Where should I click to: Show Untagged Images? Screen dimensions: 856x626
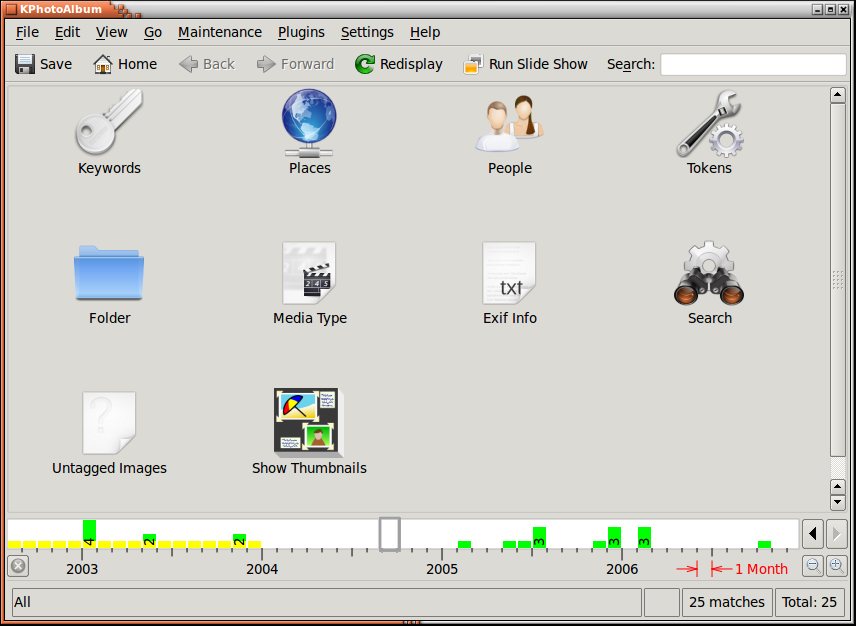(x=109, y=434)
